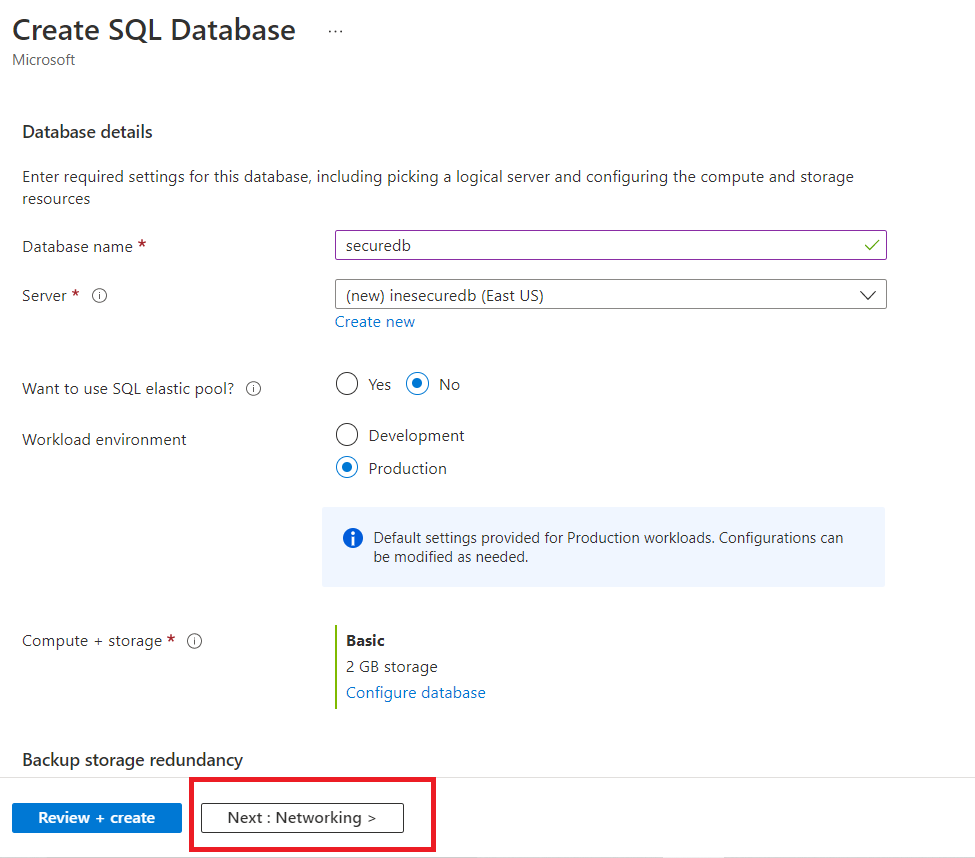This screenshot has height=858, width=975.
Task: Click the Create new server link
Action: (374, 322)
